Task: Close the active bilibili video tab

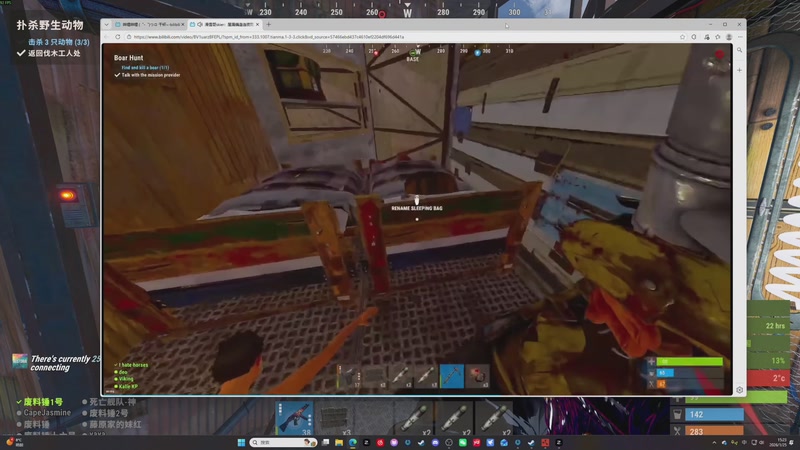Action: pos(257,24)
